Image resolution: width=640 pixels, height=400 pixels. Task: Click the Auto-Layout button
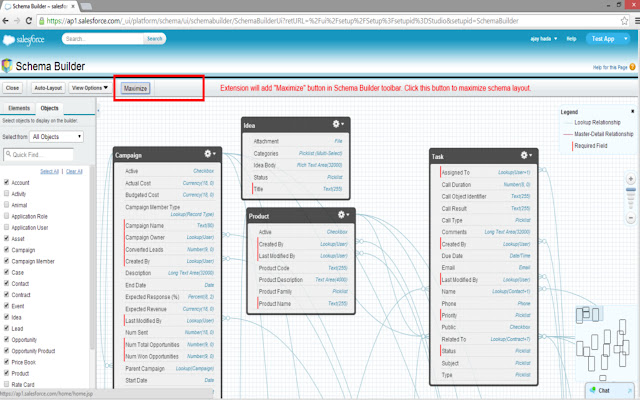click(x=48, y=88)
